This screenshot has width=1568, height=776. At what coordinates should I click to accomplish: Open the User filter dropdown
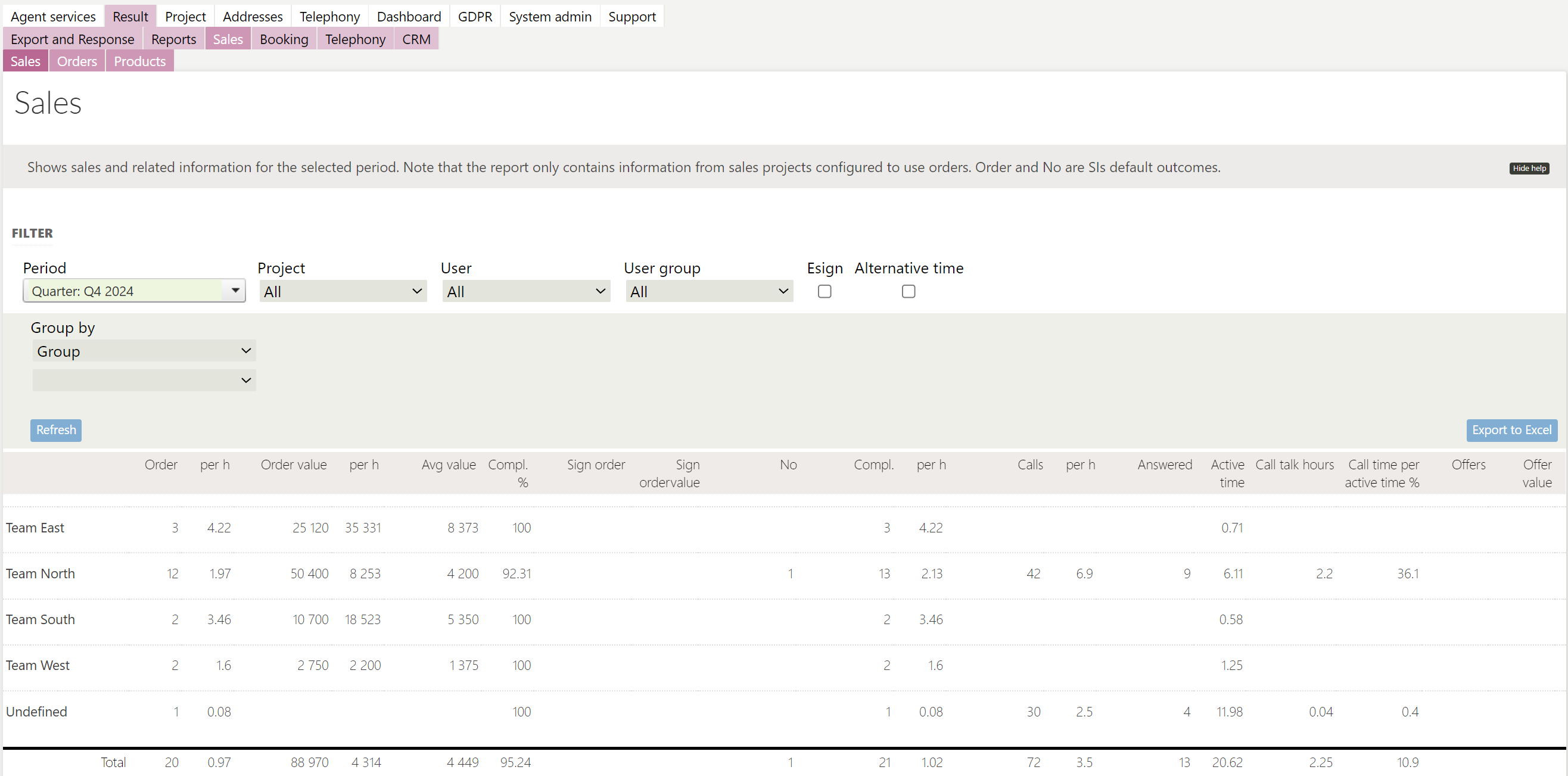pos(526,292)
